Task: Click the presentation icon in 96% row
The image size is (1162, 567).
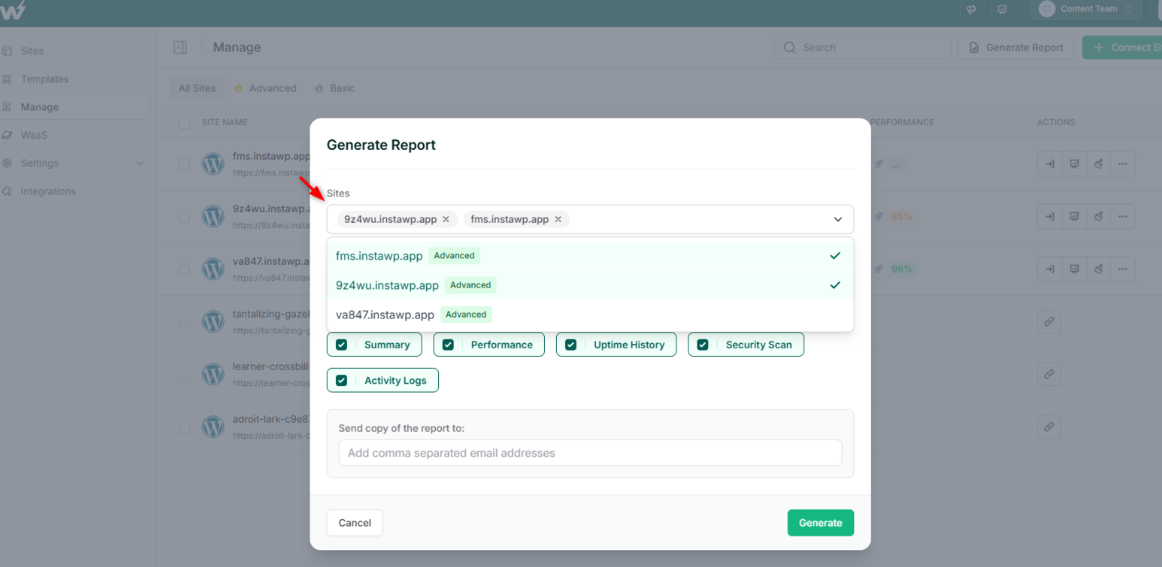Action: (1073, 269)
